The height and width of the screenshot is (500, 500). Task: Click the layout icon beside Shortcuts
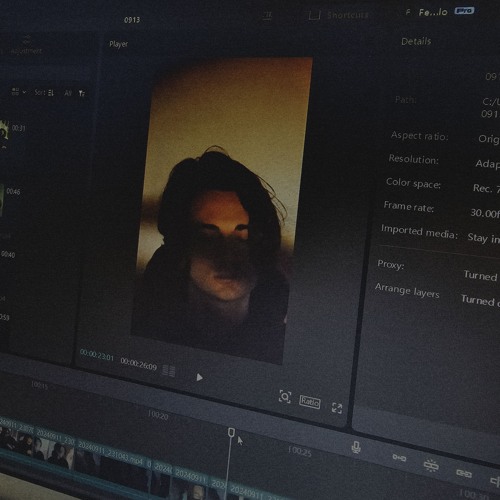pos(314,15)
